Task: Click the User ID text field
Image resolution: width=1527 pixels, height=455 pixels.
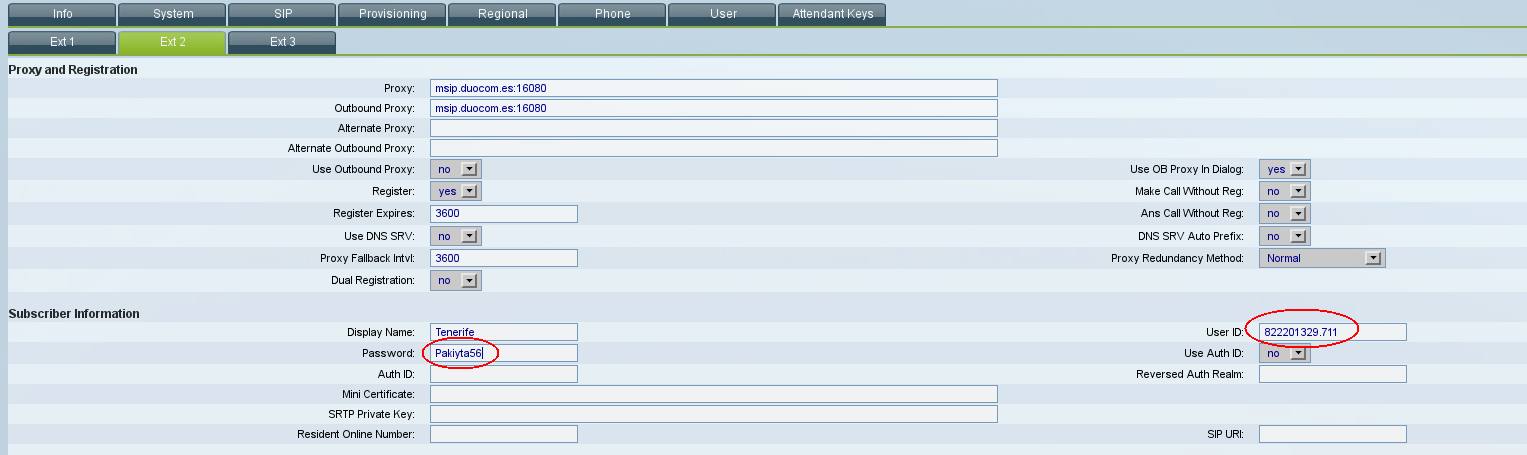Action: [x=1332, y=332]
